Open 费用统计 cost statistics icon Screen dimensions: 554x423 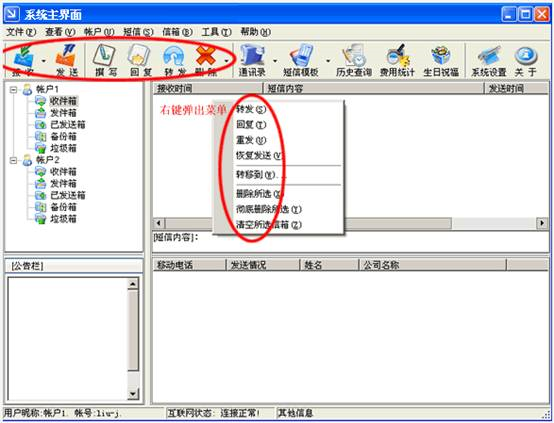397,60
